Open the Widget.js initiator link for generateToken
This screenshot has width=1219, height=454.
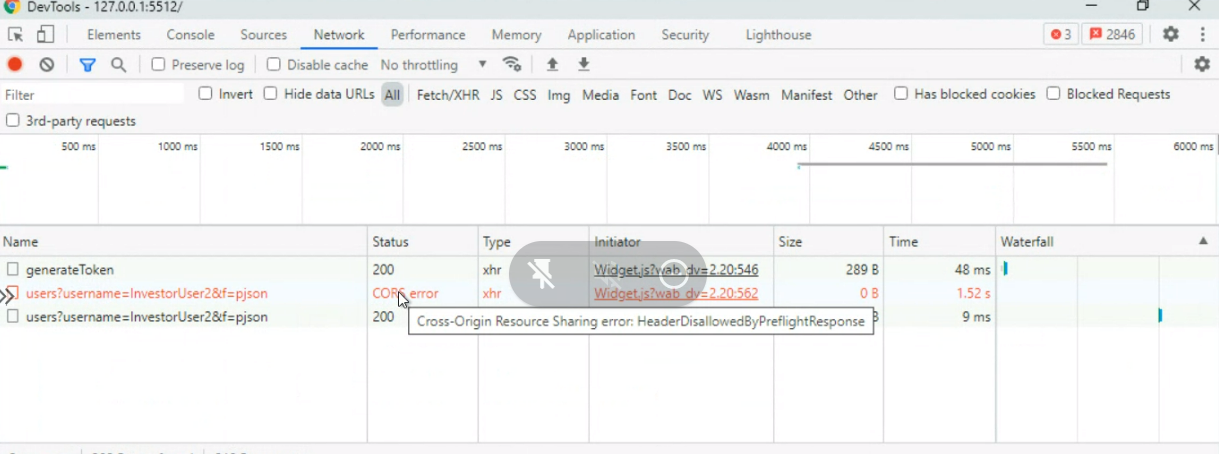(676, 270)
